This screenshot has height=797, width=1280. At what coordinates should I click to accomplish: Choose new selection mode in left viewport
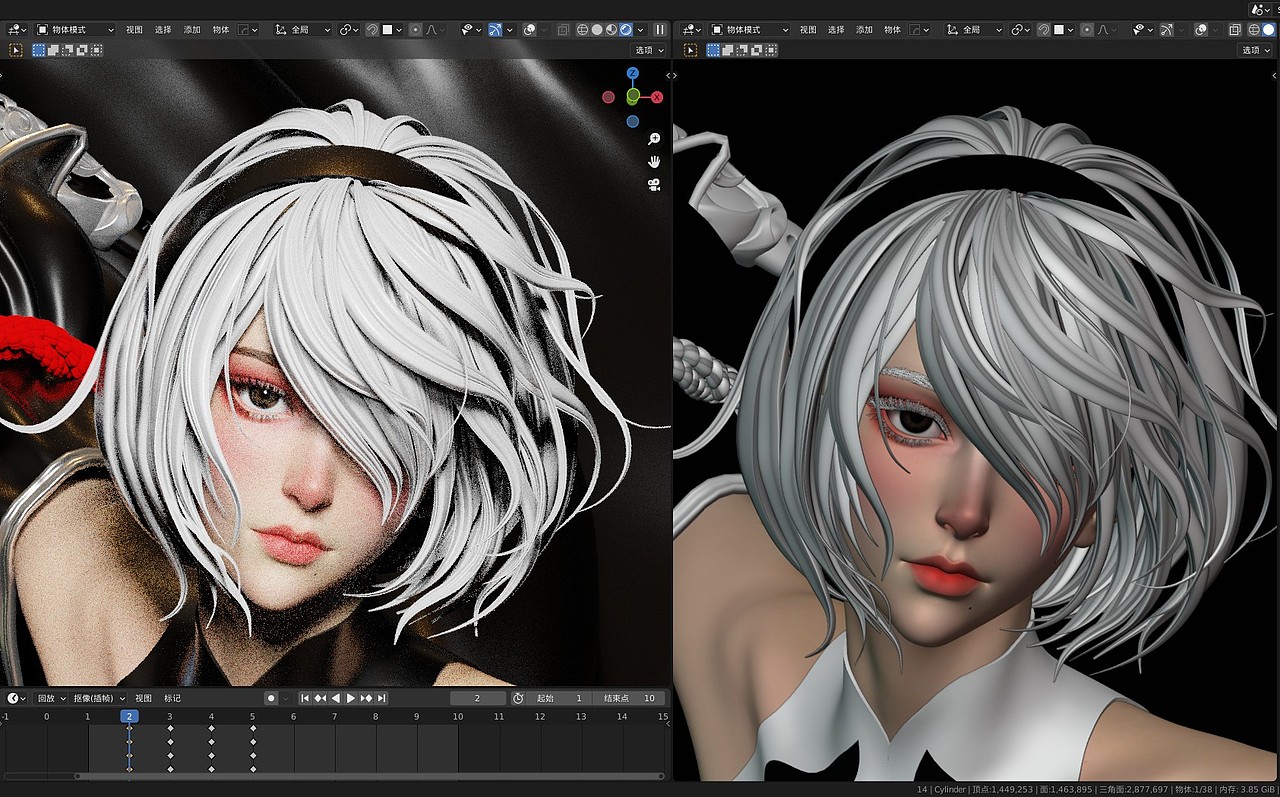(39, 50)
